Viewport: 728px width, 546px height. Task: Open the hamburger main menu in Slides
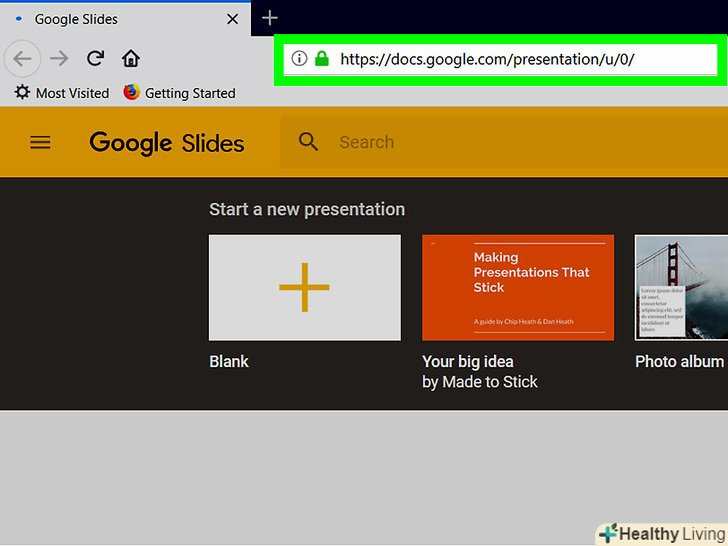(x=40, y=142)
